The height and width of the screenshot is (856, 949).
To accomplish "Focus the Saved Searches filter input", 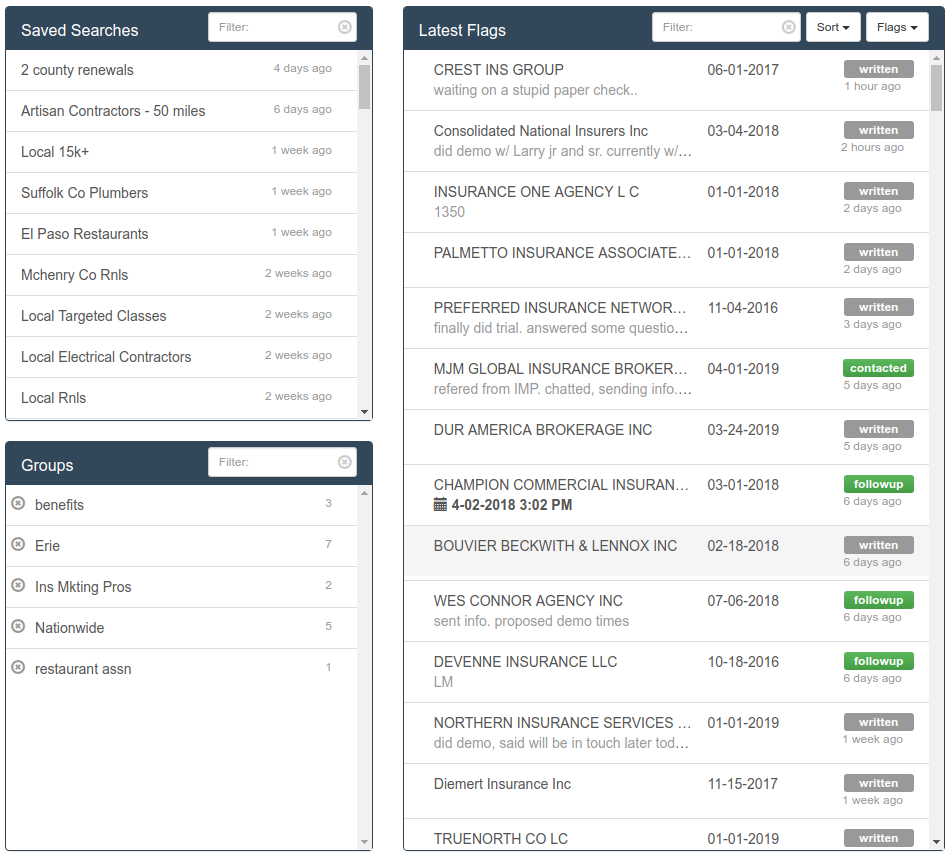I will [282, 27].
